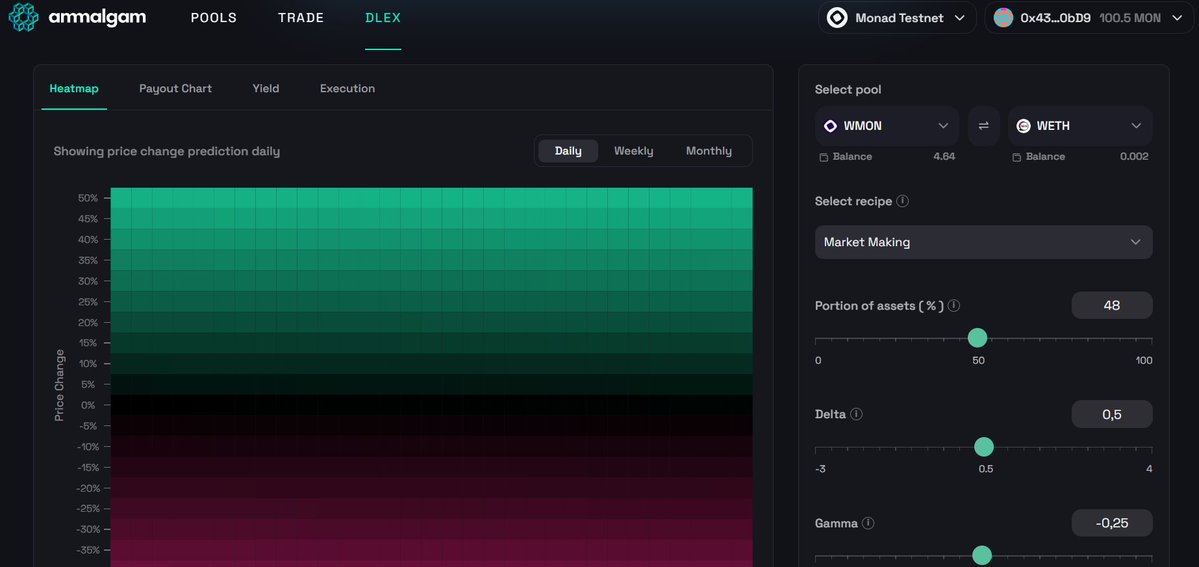Select the Weekly prediction interval

click(633, 151)
